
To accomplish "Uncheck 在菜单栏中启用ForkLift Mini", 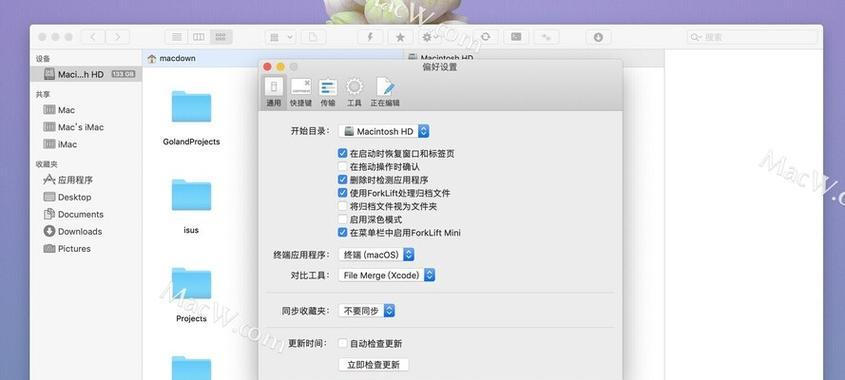I will pyautogui.click(x=343, y=232).
